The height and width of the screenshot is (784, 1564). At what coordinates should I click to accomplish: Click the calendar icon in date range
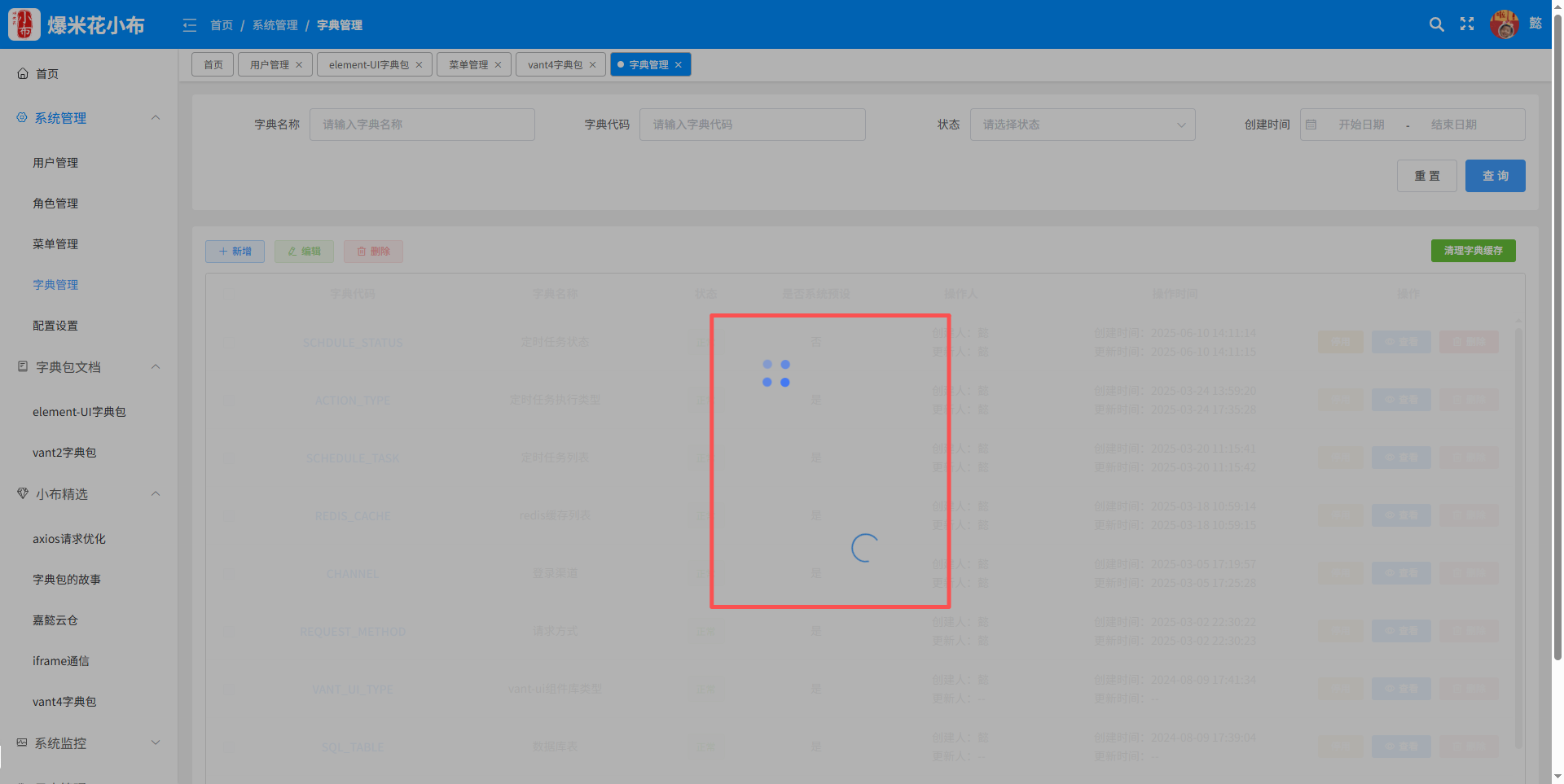[1311, 125]
